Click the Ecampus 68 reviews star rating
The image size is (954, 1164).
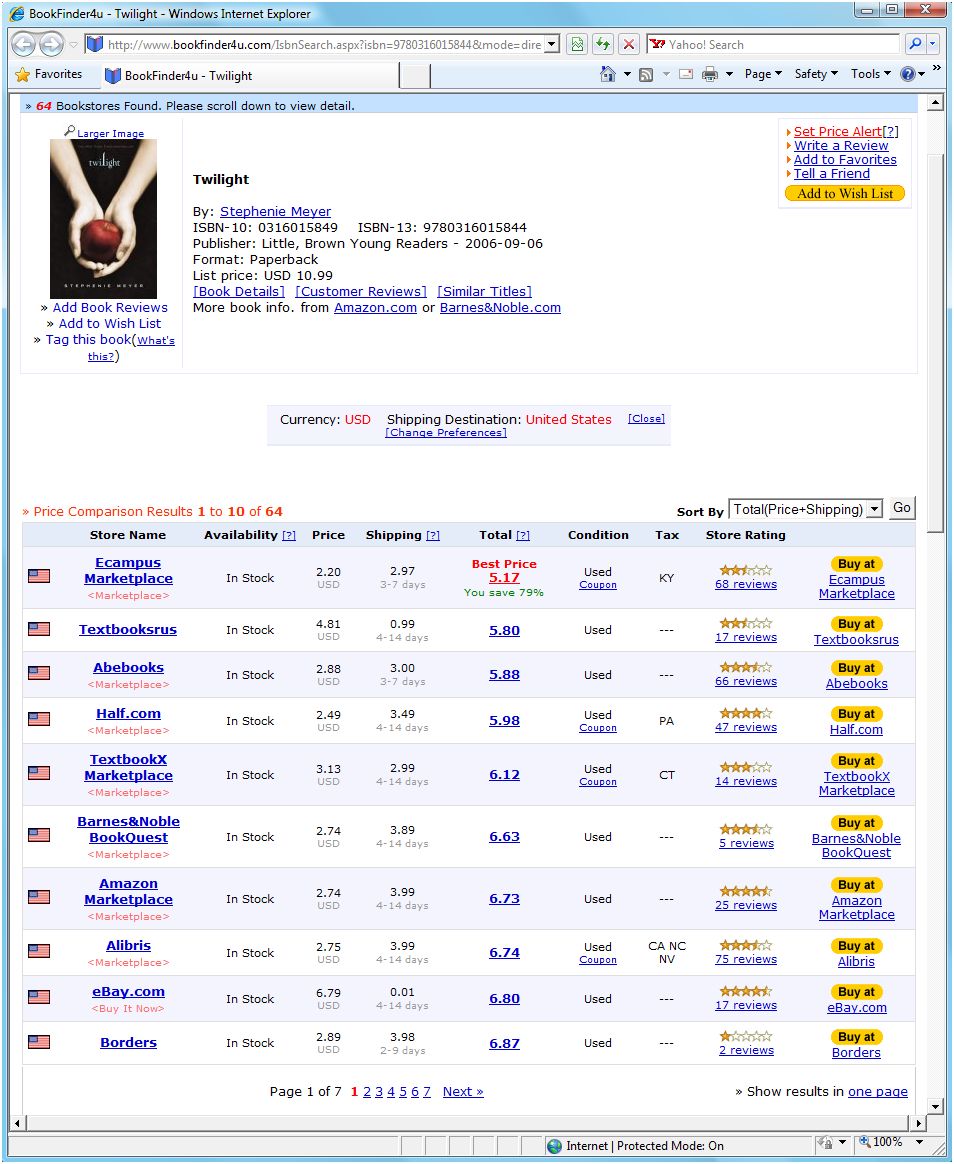[x=745, y=570]
